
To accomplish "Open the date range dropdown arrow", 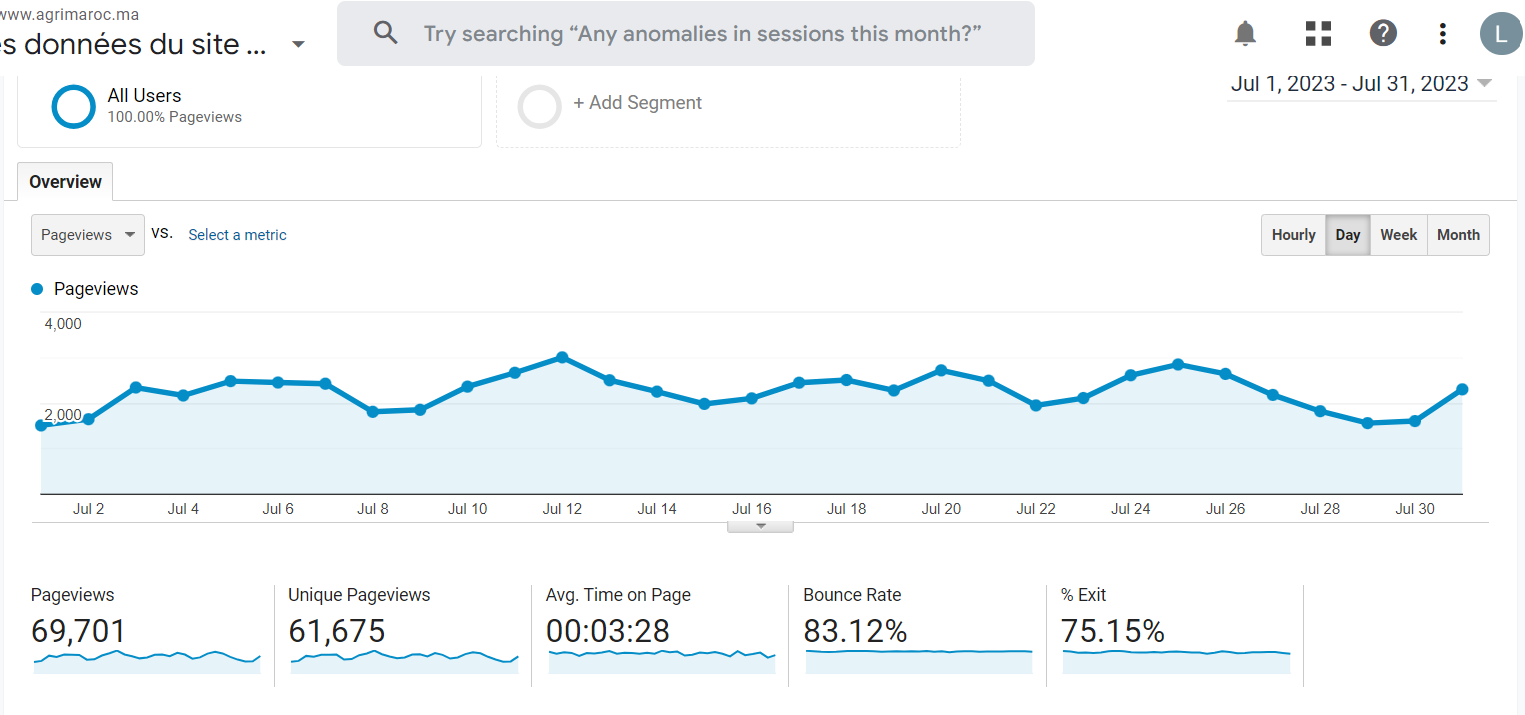I will point(1484,83).
